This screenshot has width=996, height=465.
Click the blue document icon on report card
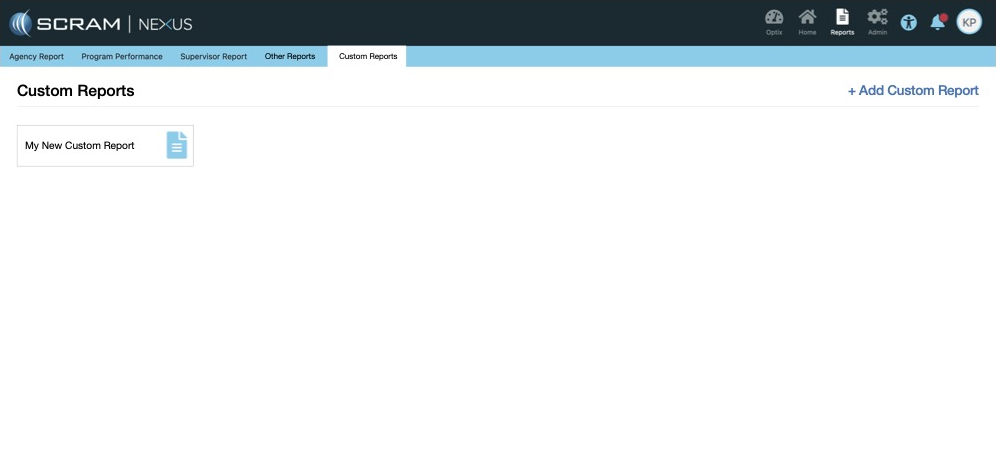(177, 145)
